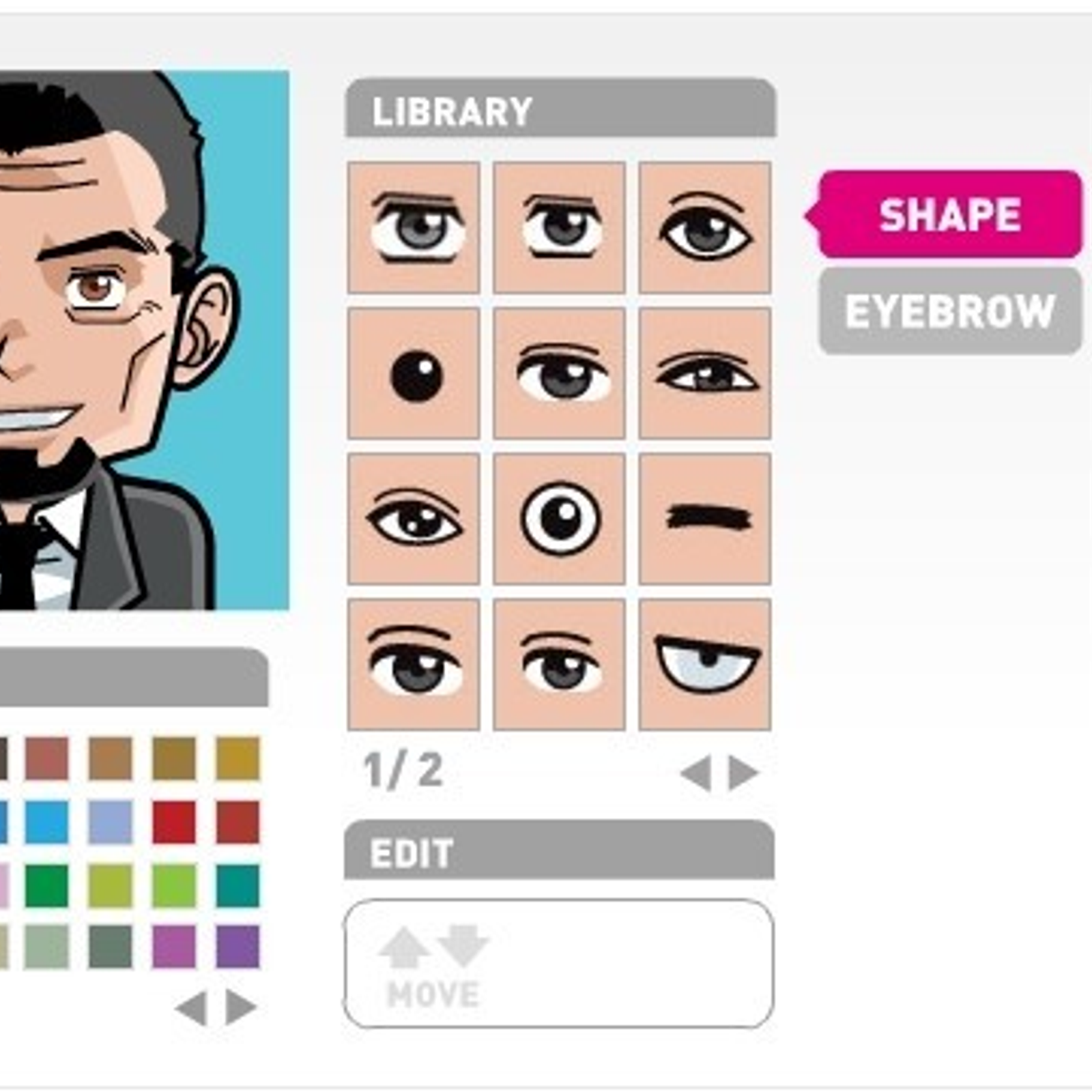Viewport: 1092px width, 1092px height.
Task: Select the bottom-left big eye with brow
Action: (x=414, y=665)
